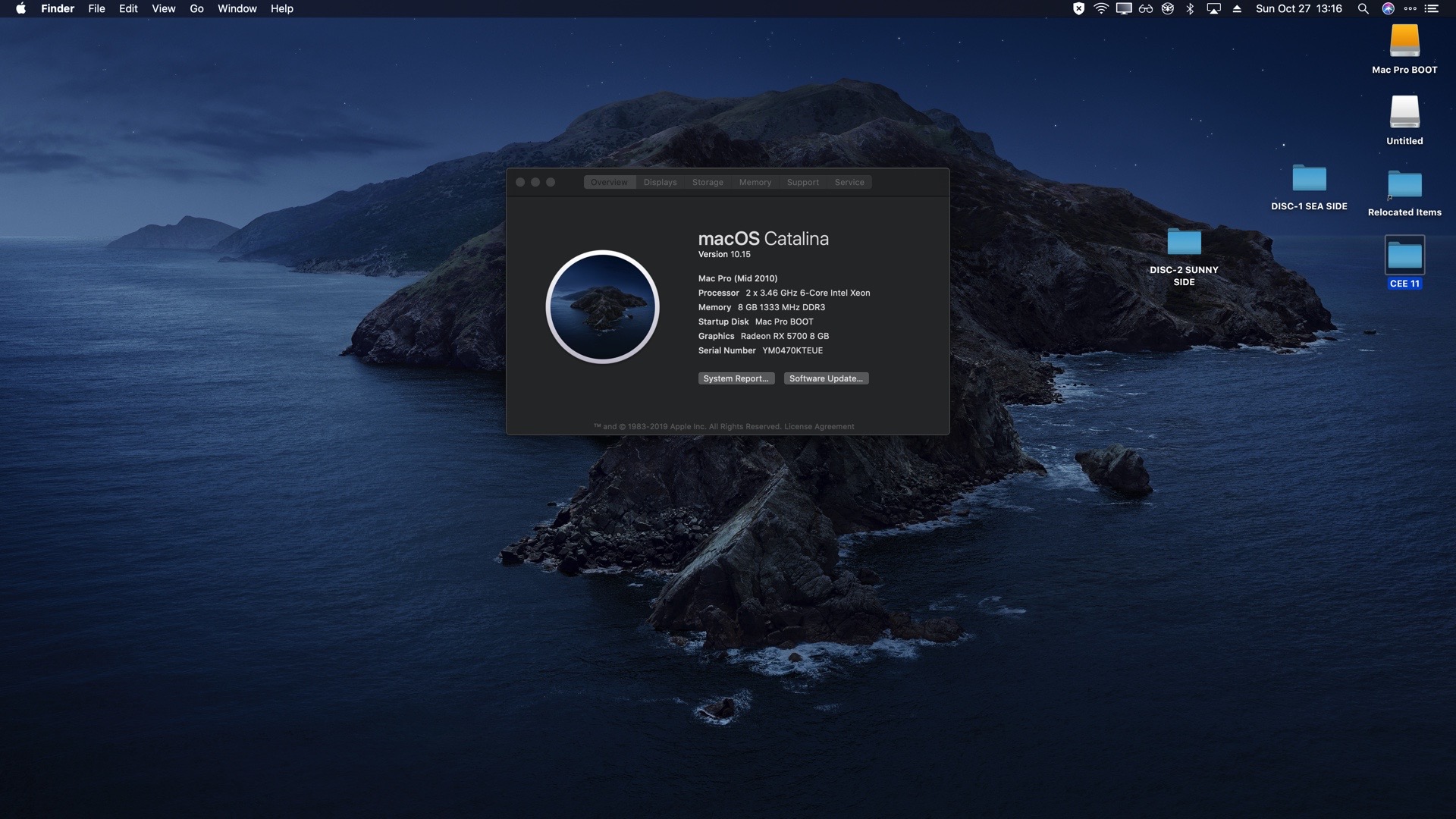Open the Go menu
This screenshot has height=819, width=1456.
[x=196, y=8]
